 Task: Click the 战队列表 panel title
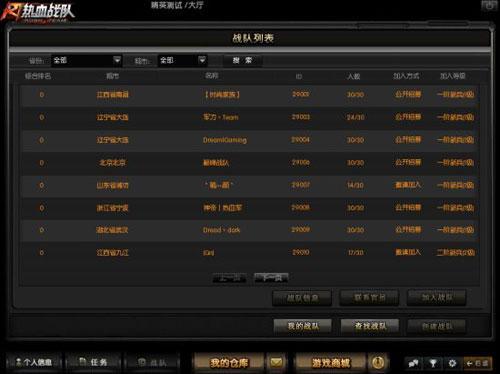(253, 38)
